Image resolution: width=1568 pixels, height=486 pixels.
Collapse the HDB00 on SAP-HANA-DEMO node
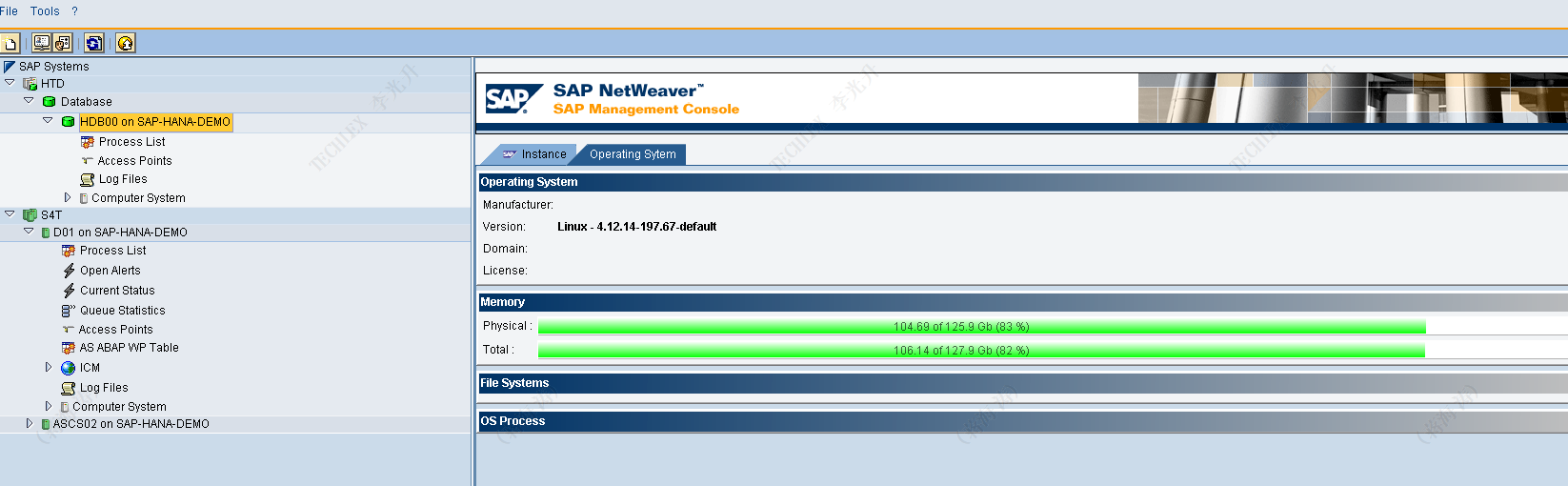coord(48,121)
